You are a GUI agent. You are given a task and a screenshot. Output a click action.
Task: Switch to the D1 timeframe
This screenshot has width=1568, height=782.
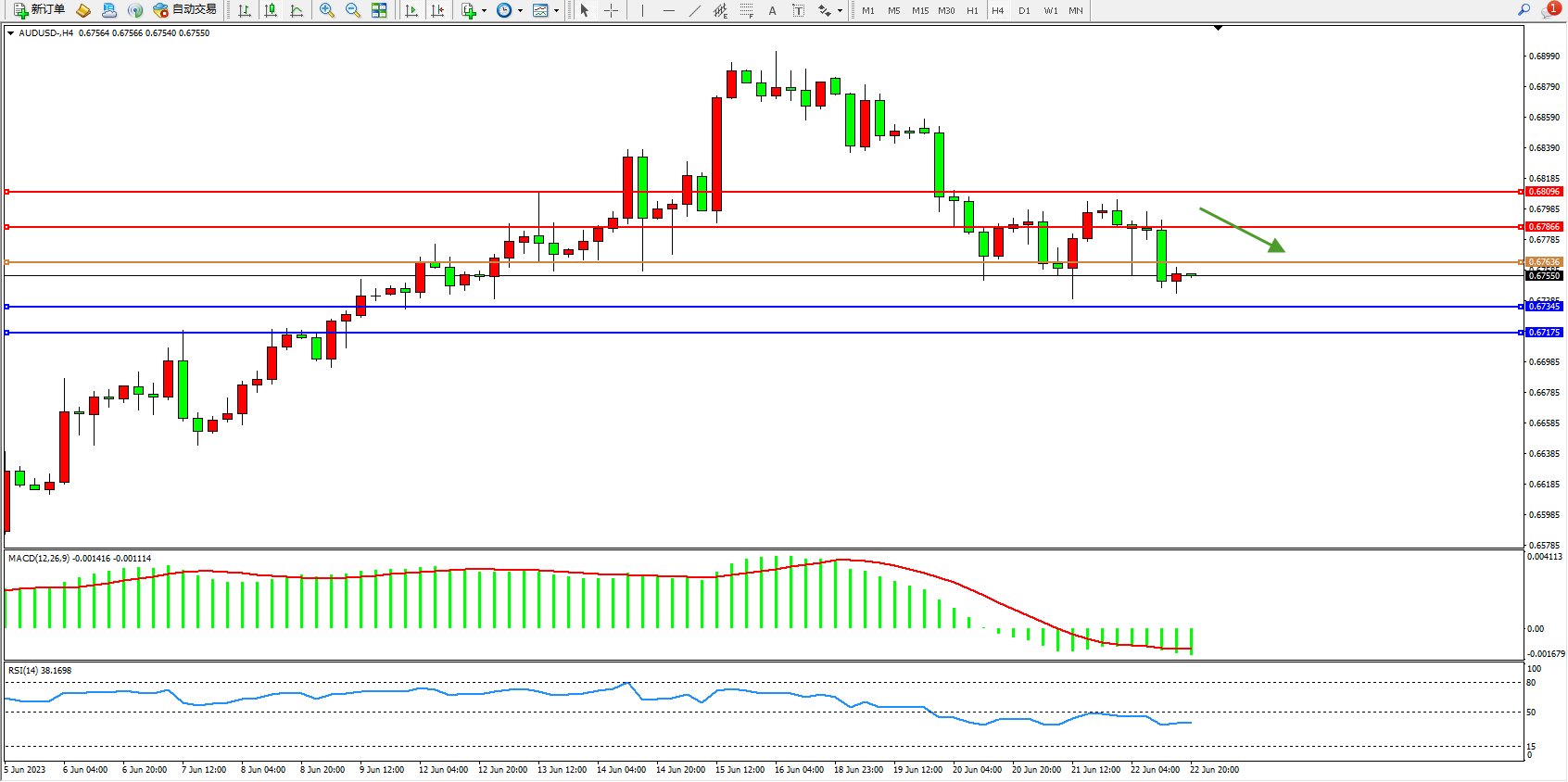[x=1024, y=11]
